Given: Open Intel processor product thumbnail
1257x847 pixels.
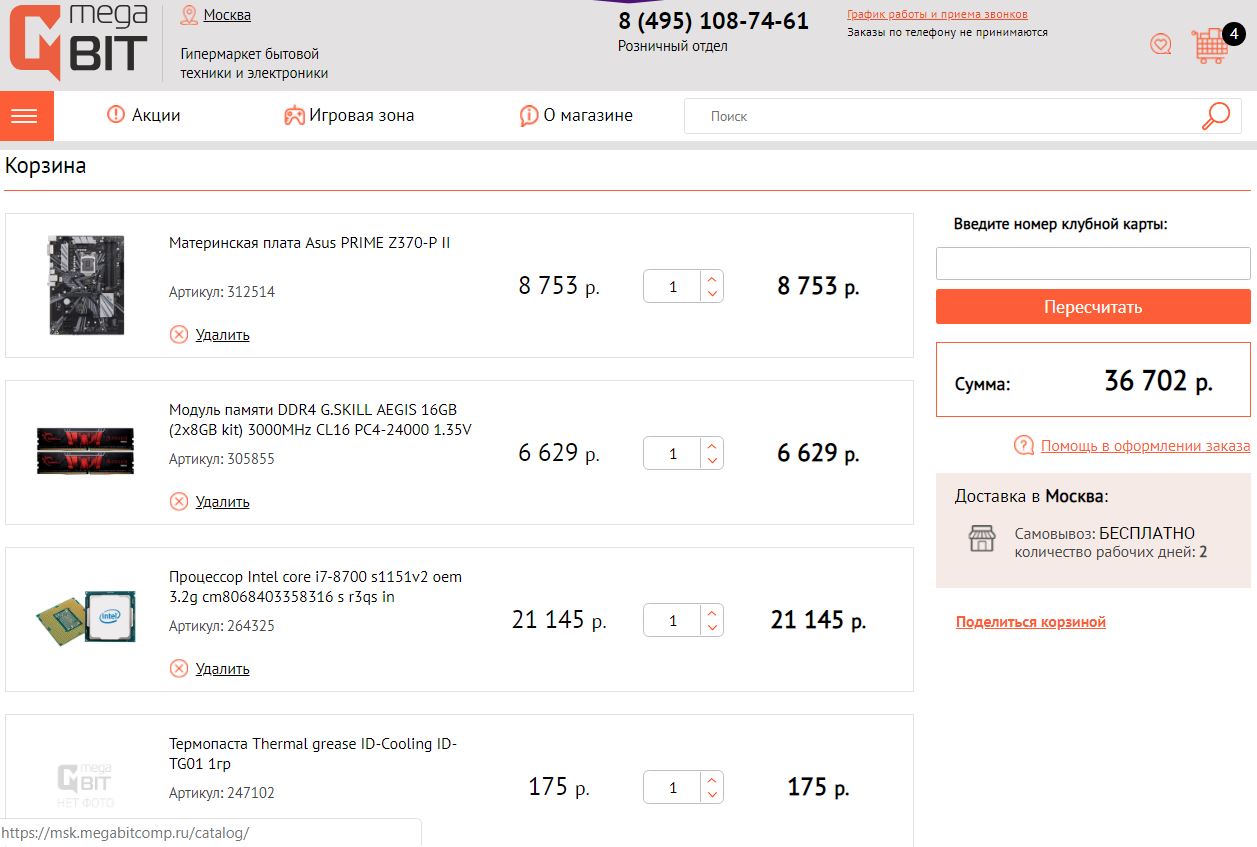Looking at the screenshot, I should (x=86, y=616).
